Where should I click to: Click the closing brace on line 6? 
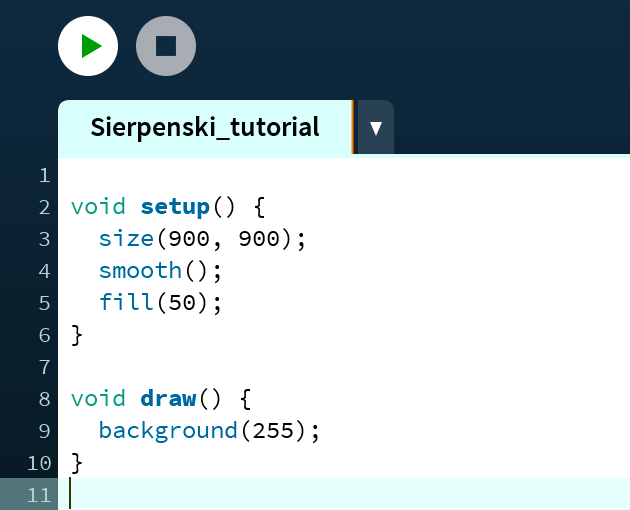point(77,335)
